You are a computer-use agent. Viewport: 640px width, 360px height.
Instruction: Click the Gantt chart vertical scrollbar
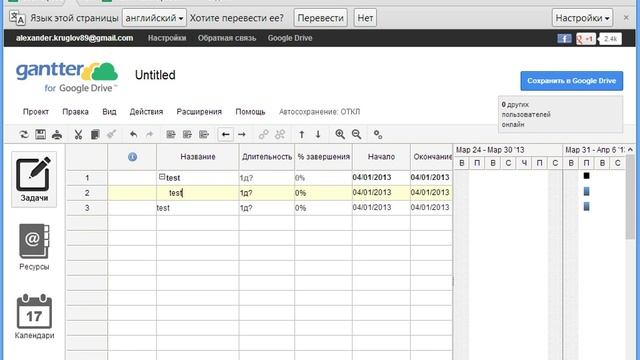pos(630,196)
